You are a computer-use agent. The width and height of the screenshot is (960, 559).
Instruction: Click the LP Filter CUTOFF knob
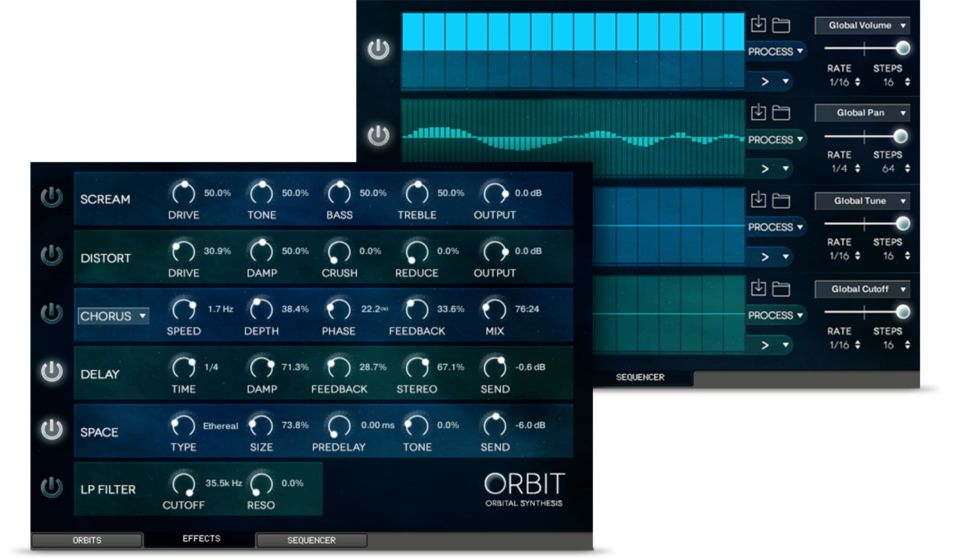click(183, 484)
